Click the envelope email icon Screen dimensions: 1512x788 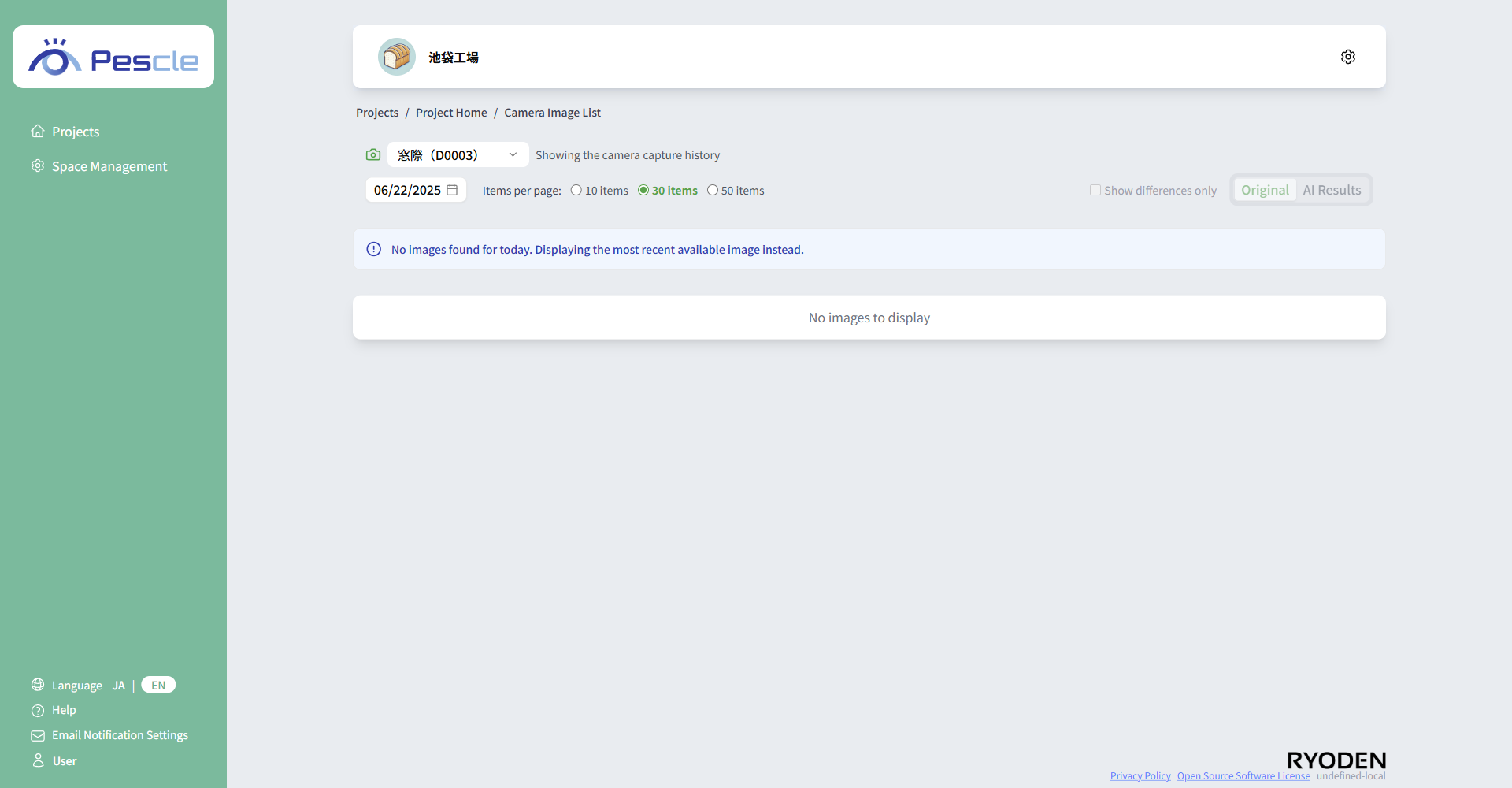[x=38, y=735]
